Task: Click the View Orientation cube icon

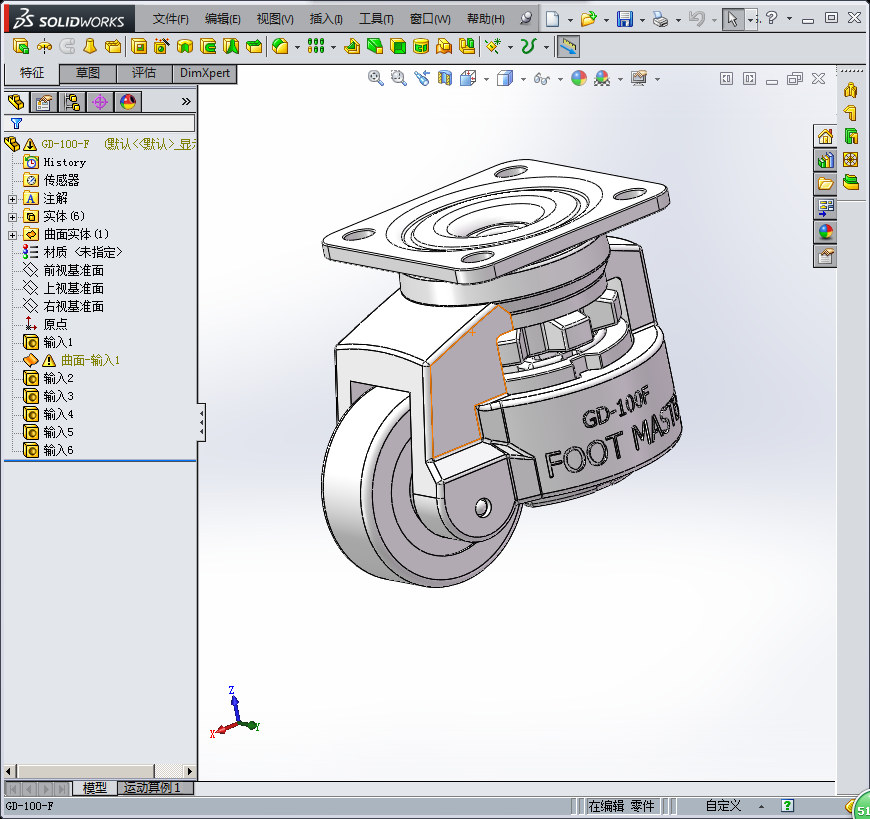Action: (x=468, y=78)
